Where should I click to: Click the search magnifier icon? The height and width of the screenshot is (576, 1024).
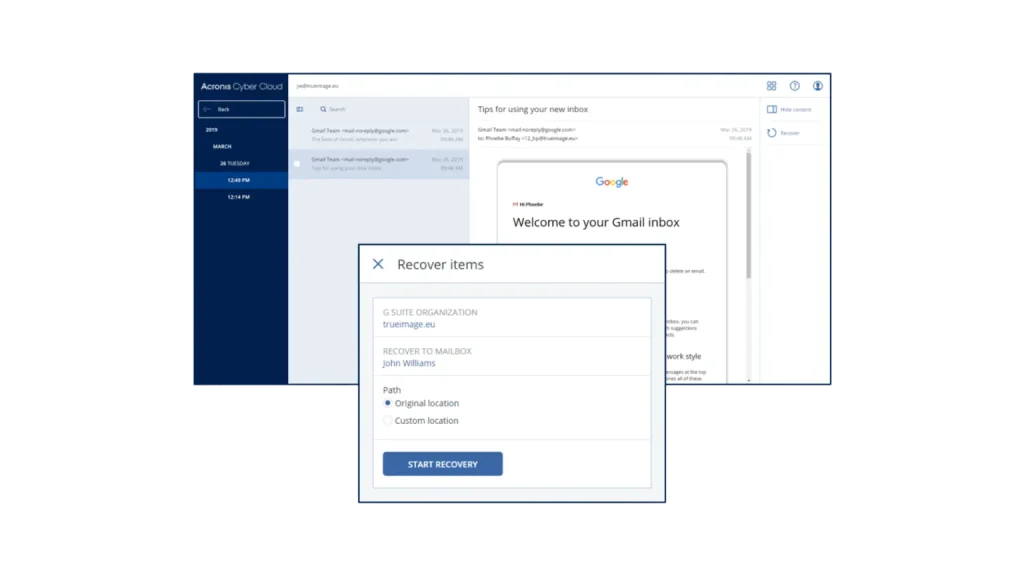323,109
